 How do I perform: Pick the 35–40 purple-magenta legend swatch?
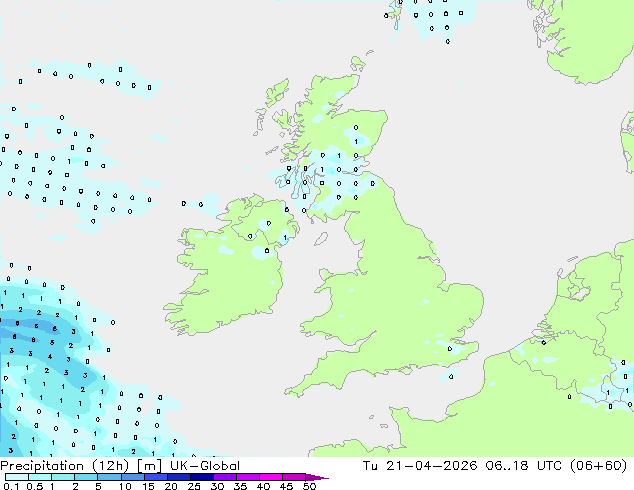tap(247, 477)
